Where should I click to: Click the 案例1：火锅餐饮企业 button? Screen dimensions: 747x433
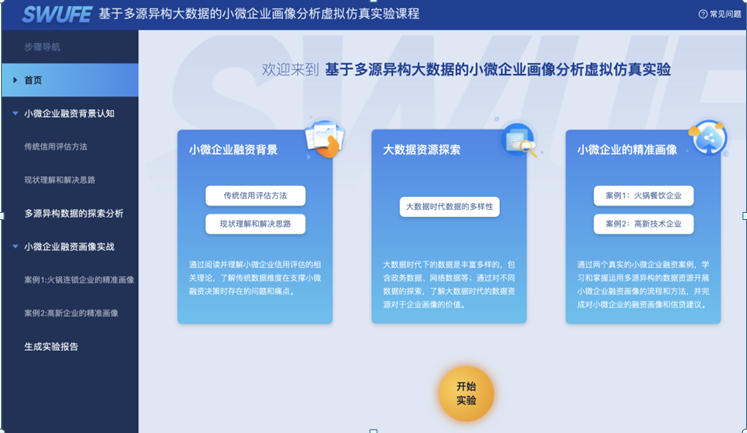coord(643,196)
